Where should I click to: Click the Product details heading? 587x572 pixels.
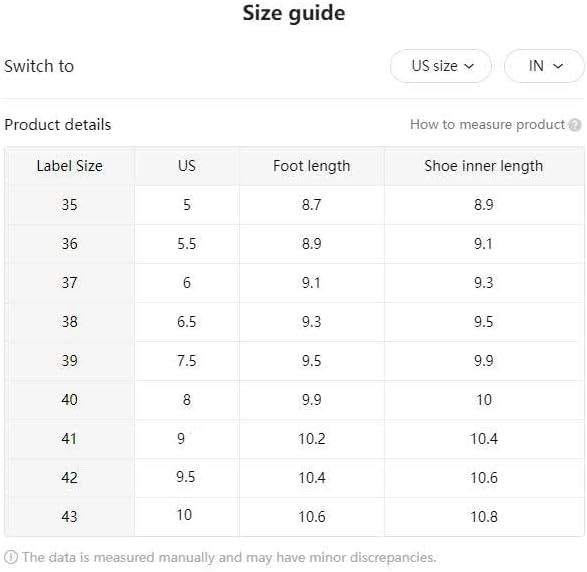click(58, 125)
